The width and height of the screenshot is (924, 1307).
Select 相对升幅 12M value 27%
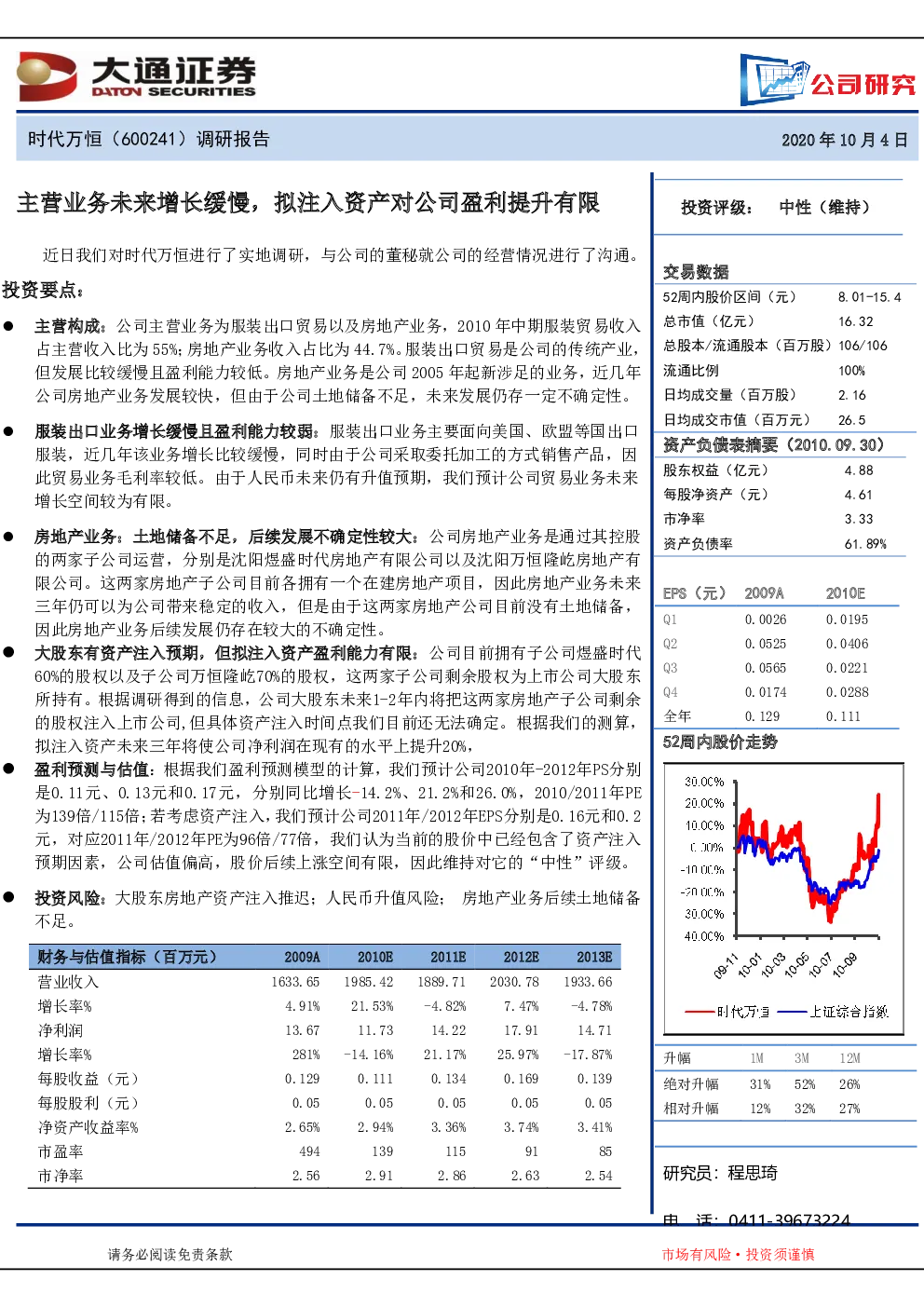click(x=849, y=1109)
